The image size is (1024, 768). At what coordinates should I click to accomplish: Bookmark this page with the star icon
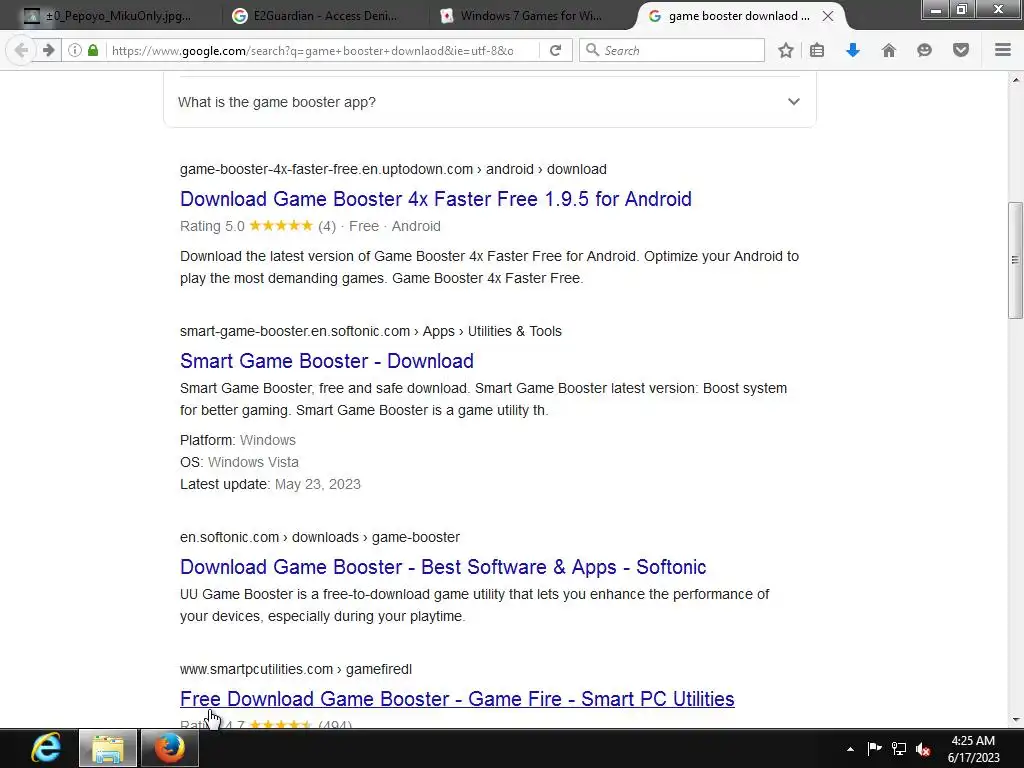(786, 50)
